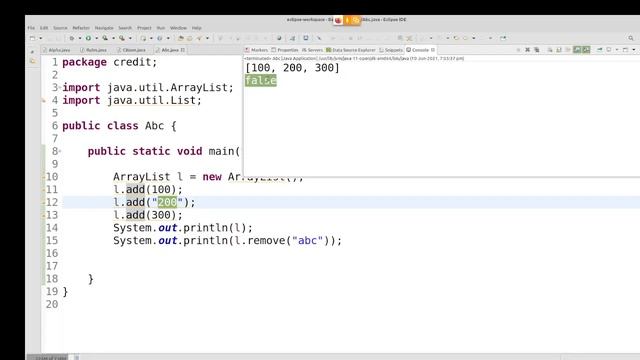This screenshot has height=360, width=640.
Task: Click the warning marker on line 12
Action: pyautogui.click(x=44, y=202)
